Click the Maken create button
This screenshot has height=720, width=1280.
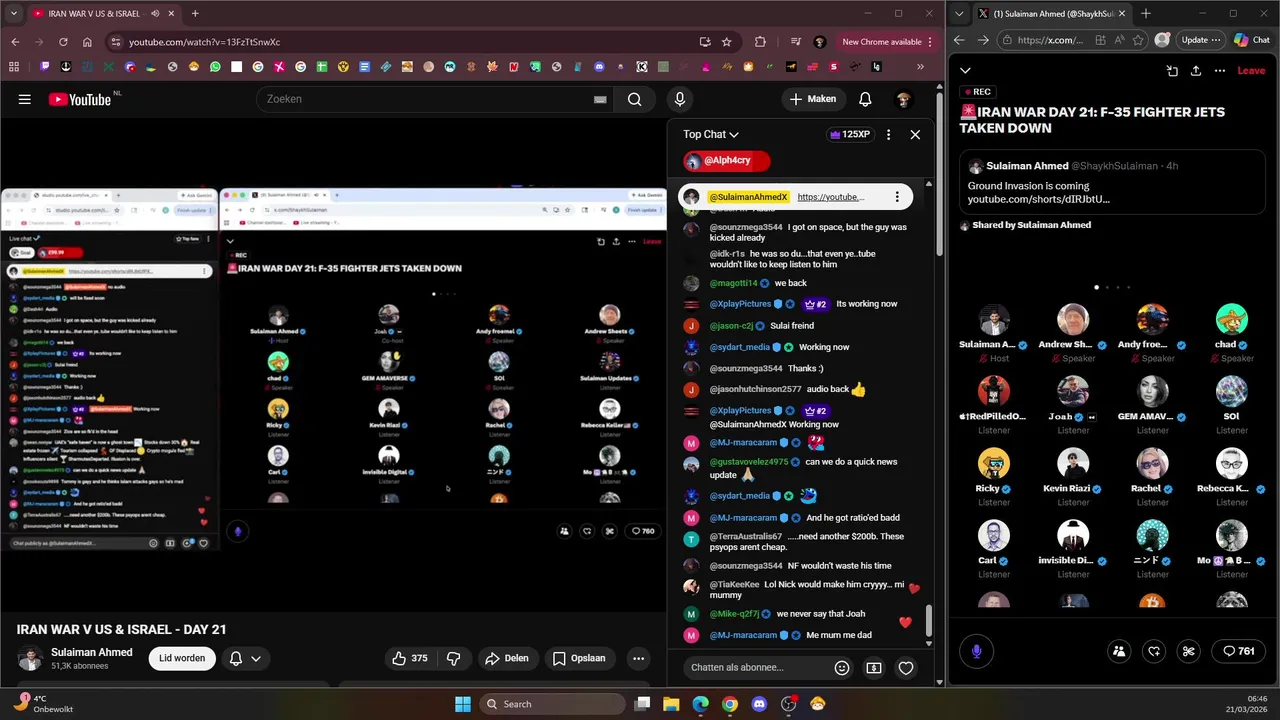click(x=812, y=99)
